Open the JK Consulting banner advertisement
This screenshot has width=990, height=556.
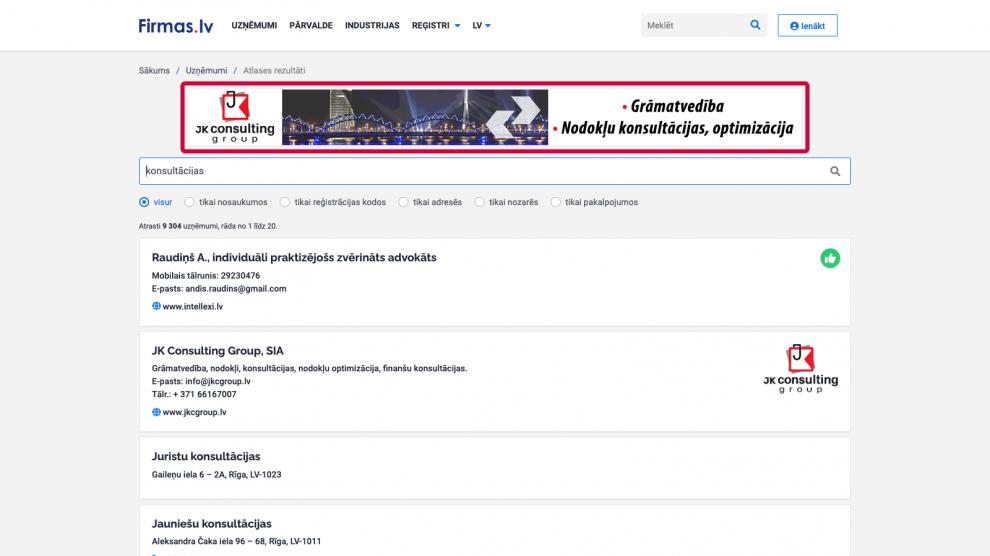495,118
